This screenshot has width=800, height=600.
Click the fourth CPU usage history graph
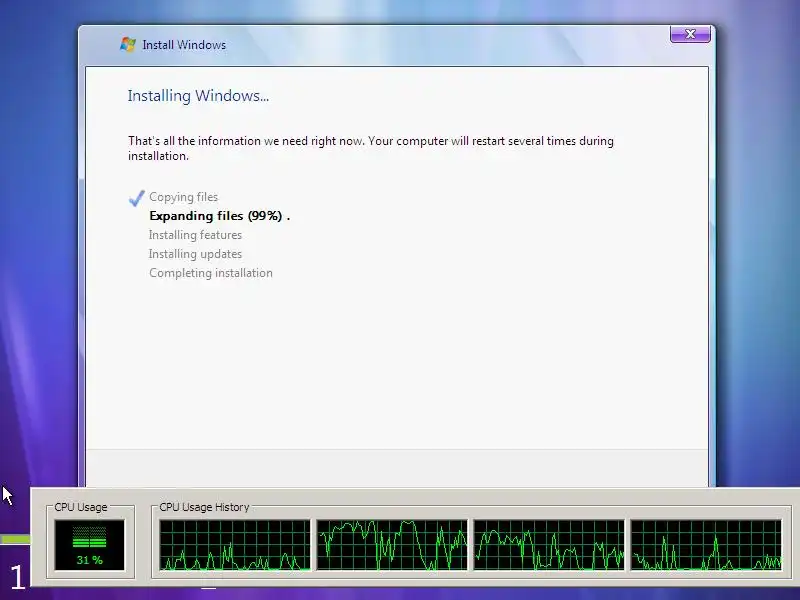706,545
